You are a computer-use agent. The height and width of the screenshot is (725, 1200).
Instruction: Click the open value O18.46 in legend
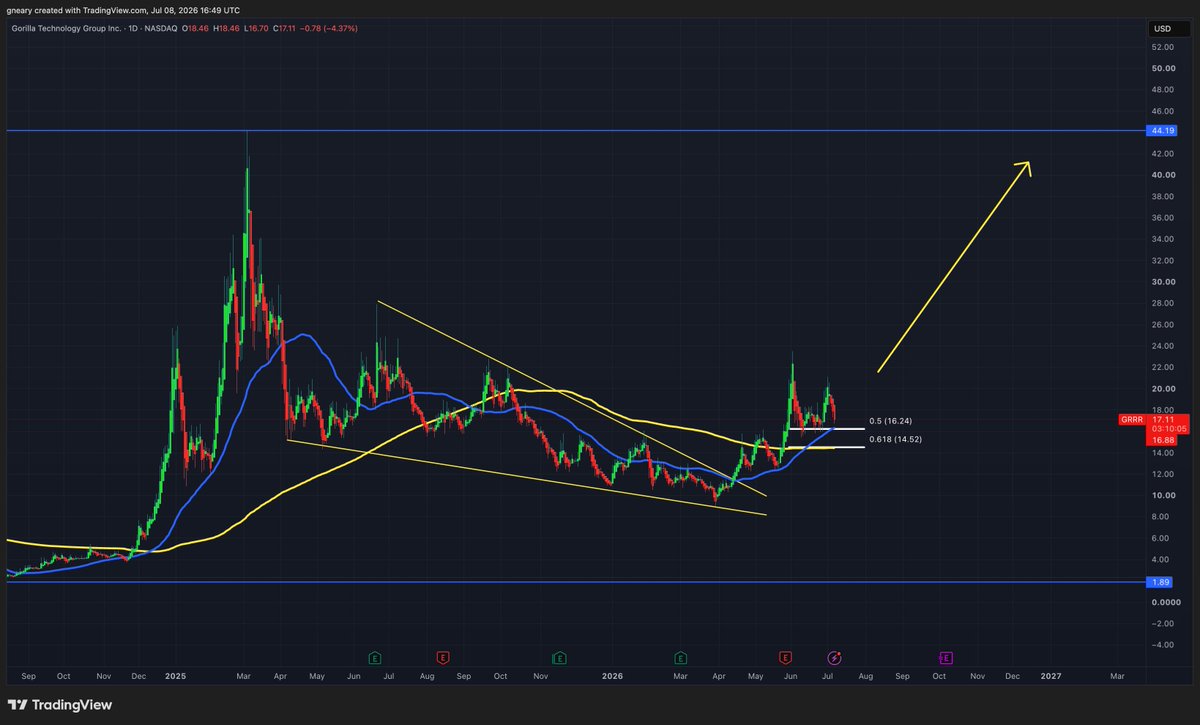tap(195, 28)
